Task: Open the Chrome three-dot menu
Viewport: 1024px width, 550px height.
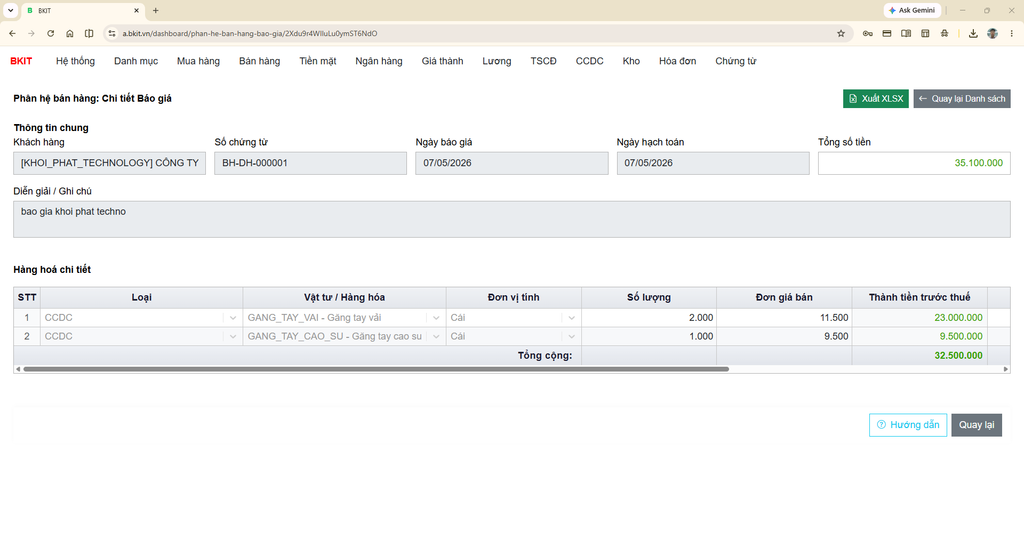Action: click(1011, 33)
